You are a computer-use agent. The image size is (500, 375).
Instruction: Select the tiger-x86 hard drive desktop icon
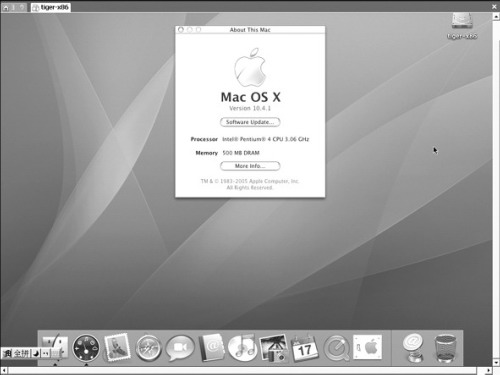462,26
